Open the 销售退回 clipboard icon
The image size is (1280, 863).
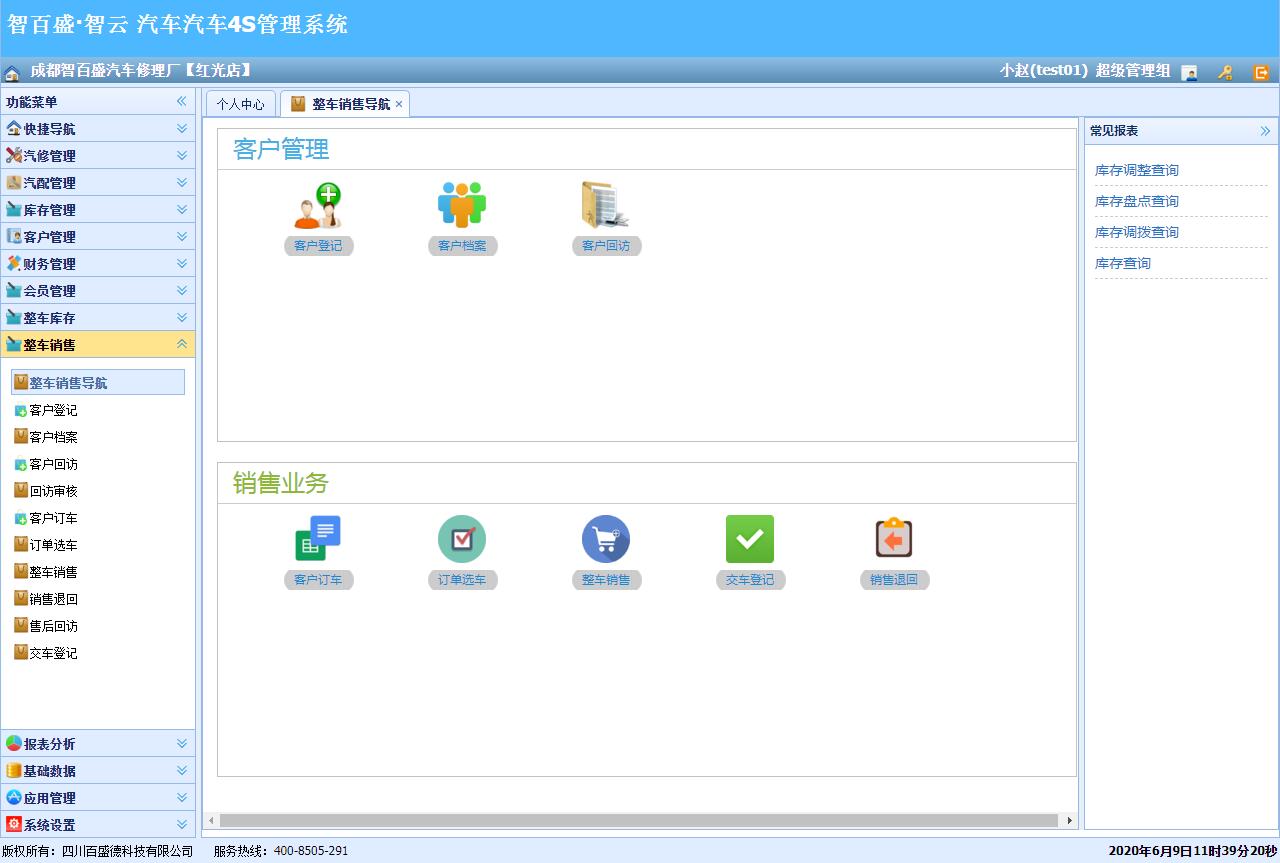[x=894, y=539]
